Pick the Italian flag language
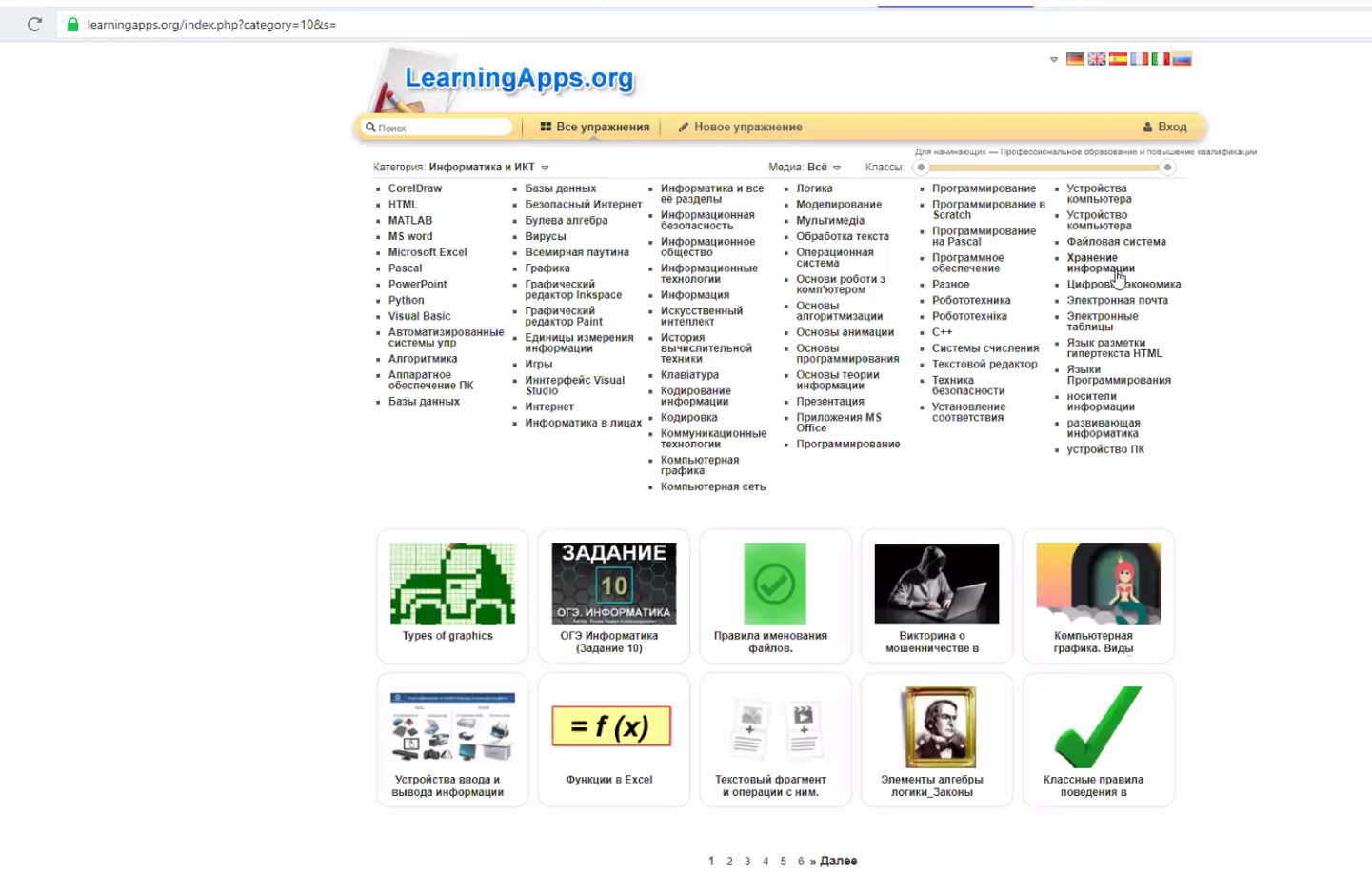The width and height of the screenshot is (1372, 873). 1161,59
